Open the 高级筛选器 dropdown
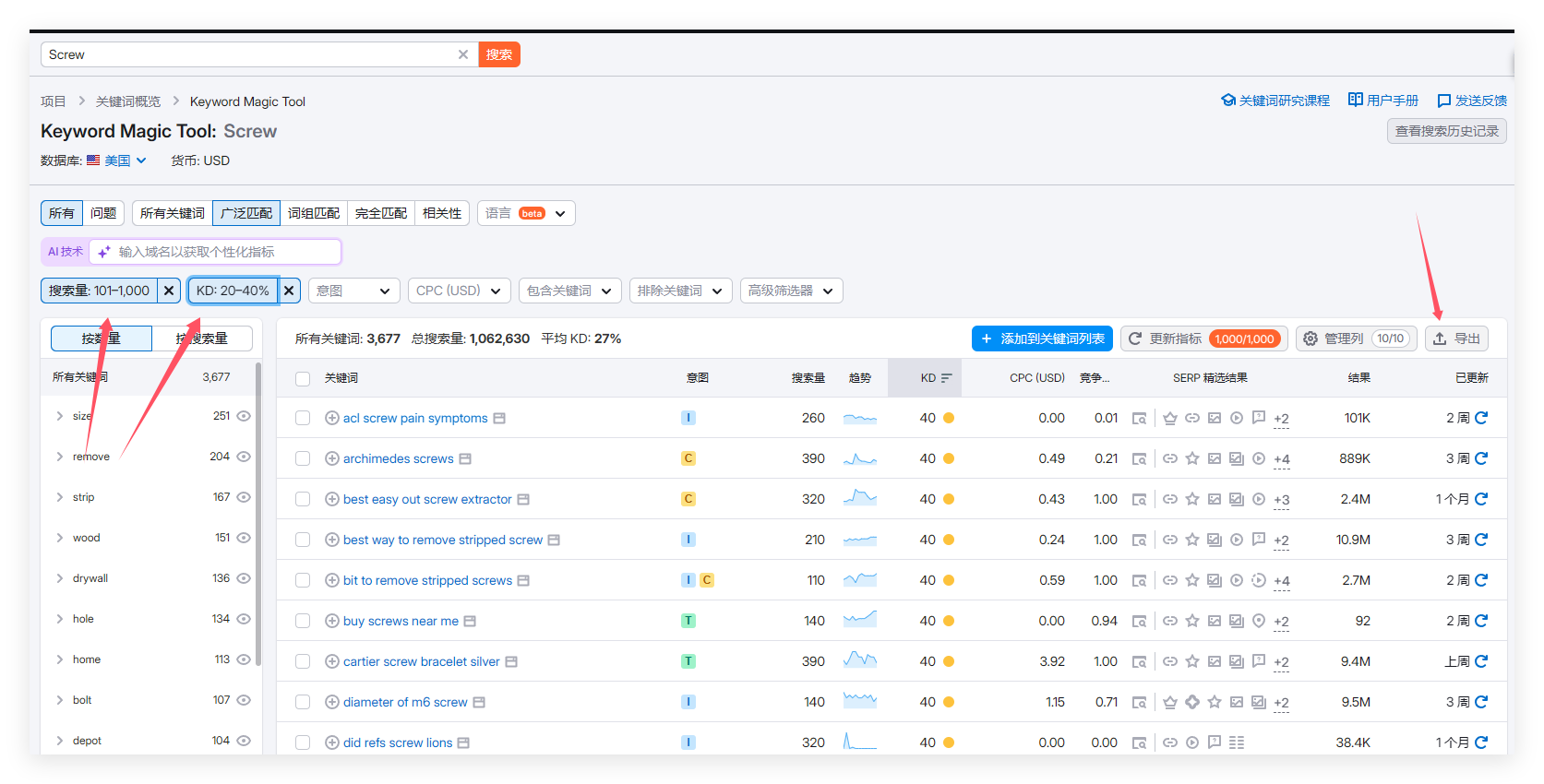 click(792, 291)
